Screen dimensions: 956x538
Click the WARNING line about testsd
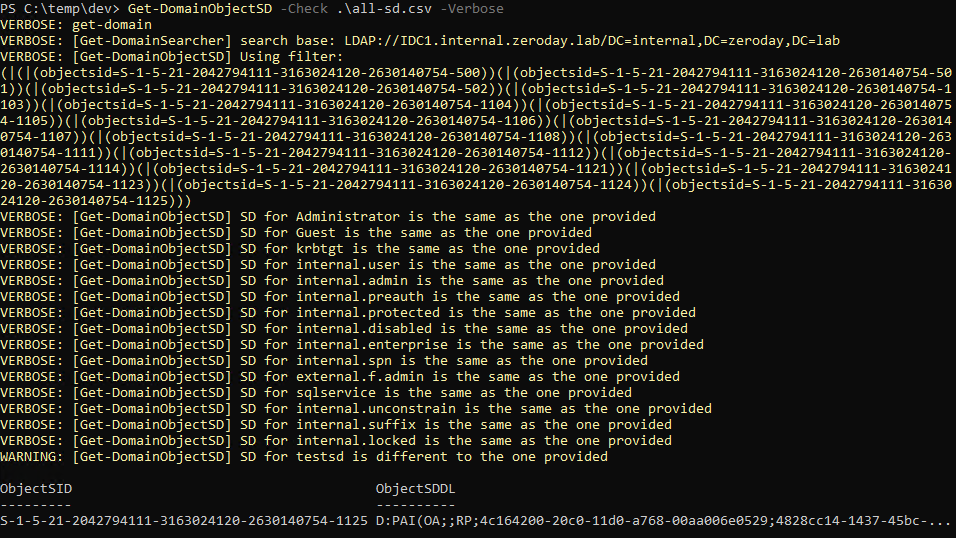(x=304, y=456)
